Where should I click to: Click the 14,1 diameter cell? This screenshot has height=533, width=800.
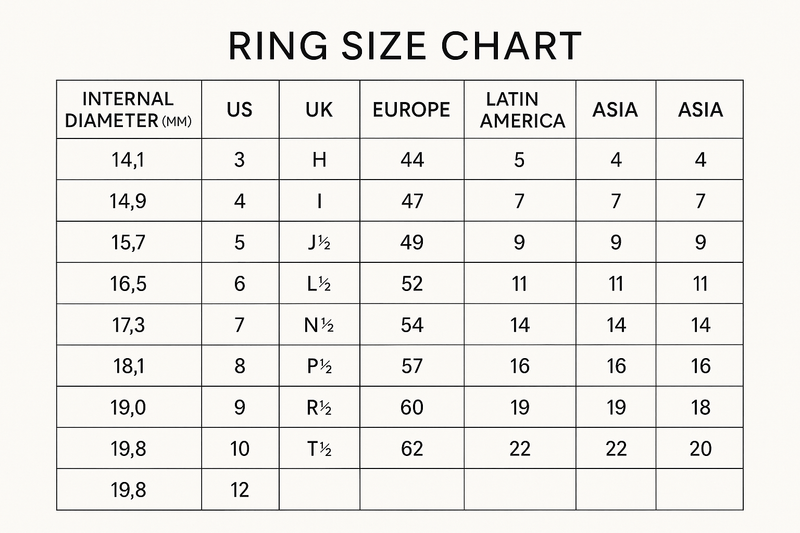pyautogui.click(x=128, y=160)
